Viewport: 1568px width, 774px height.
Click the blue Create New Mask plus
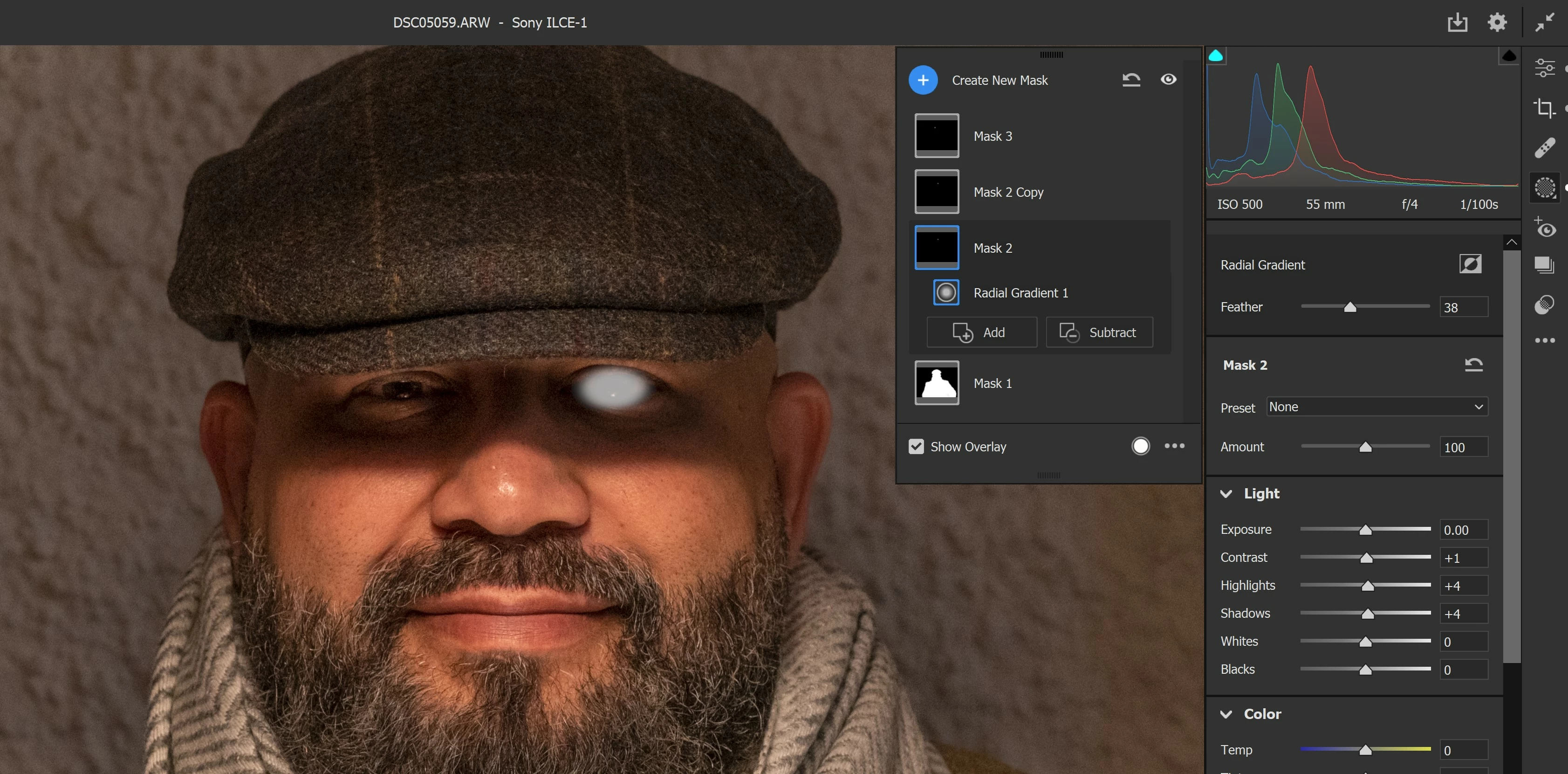point(923,80)
